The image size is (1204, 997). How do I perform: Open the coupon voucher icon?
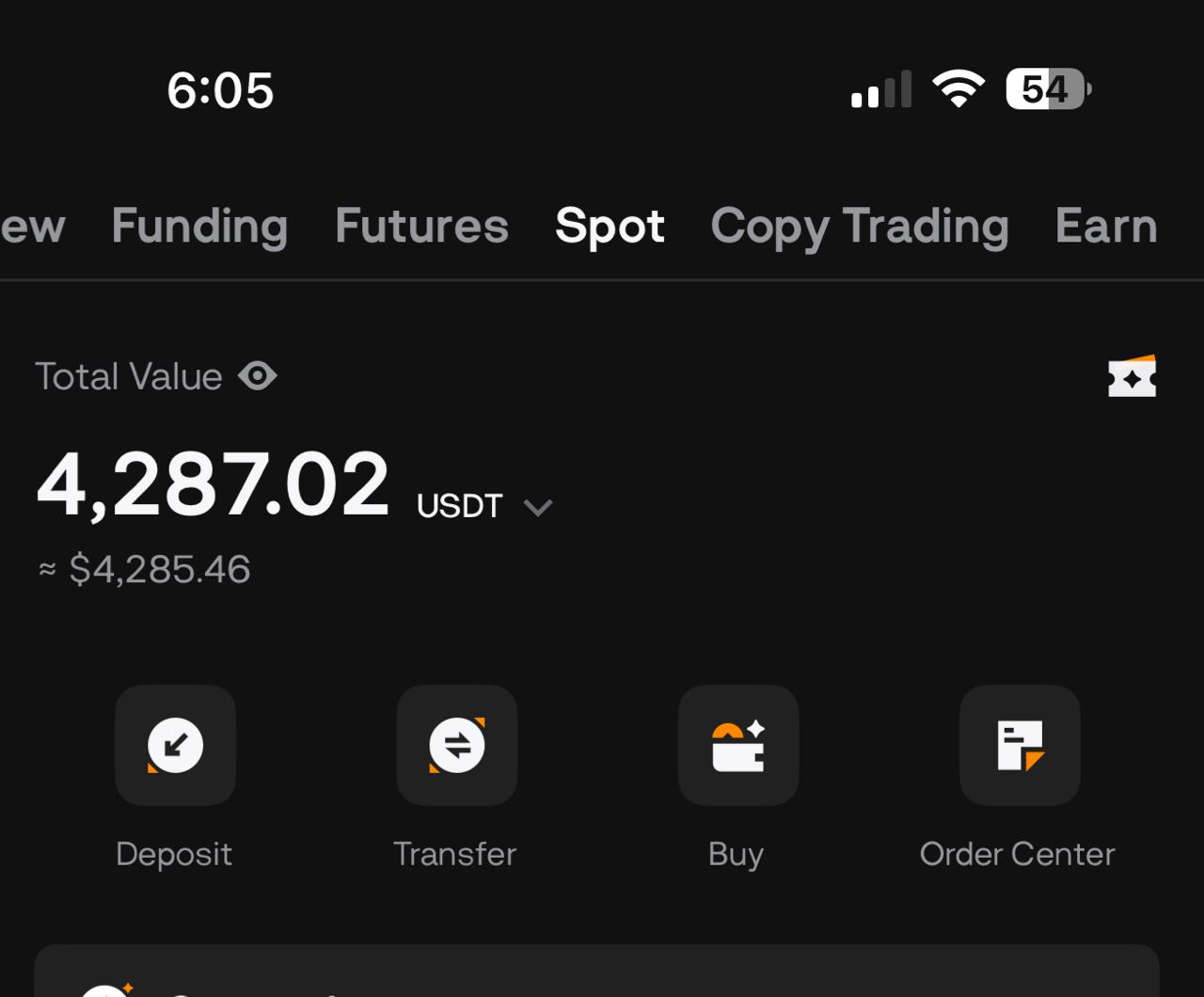pyautogui.click(x=1132, y=376)
